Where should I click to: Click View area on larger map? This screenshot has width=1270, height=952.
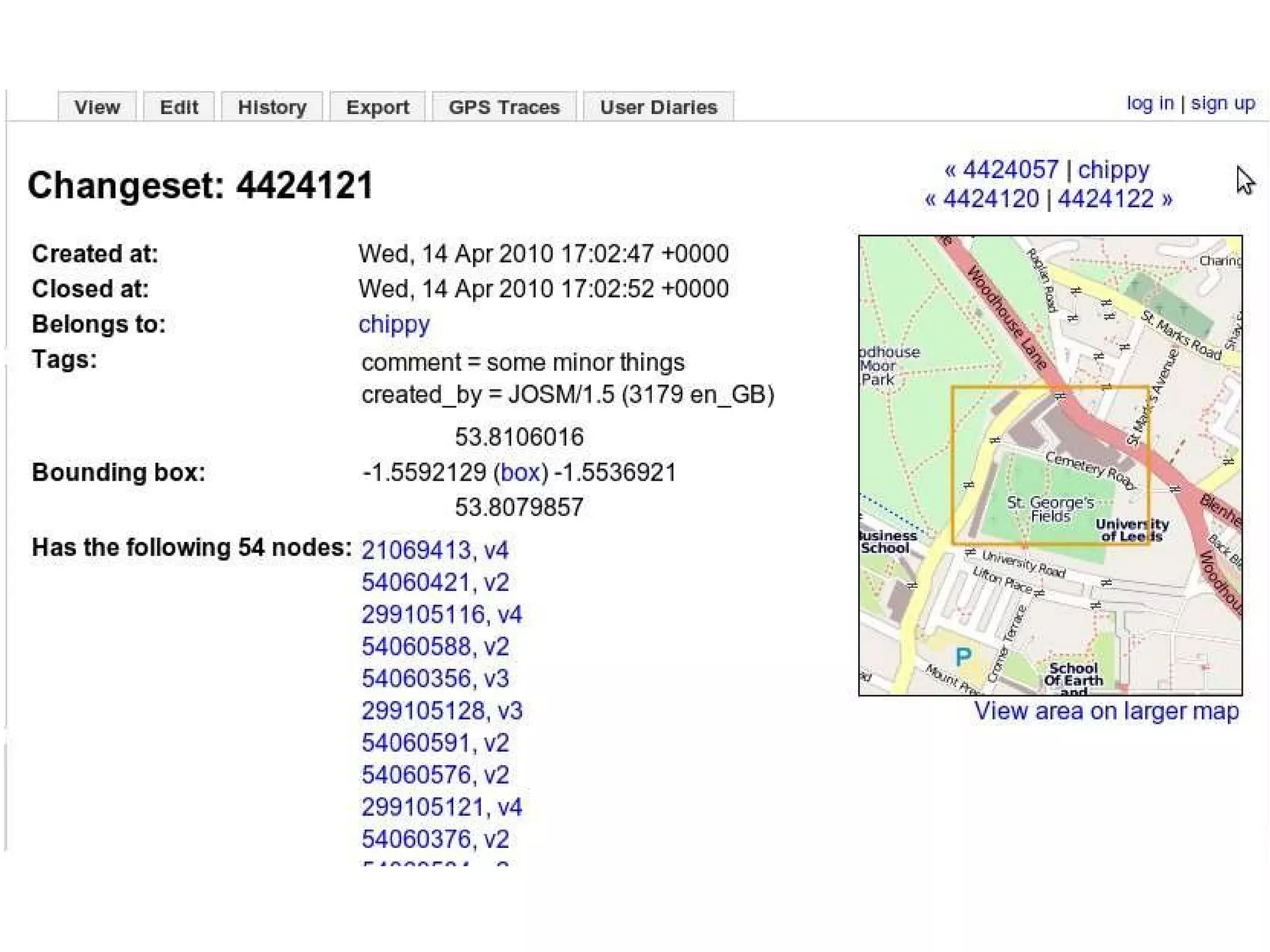click(1106, 711)
